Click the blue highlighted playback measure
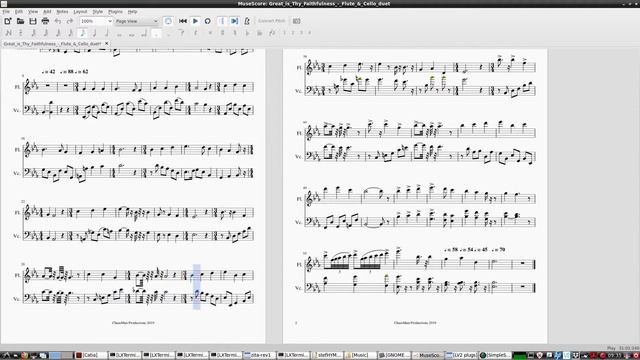Viewport: 640px width, 360px height. pyautogui.click(x=197, y=287)
